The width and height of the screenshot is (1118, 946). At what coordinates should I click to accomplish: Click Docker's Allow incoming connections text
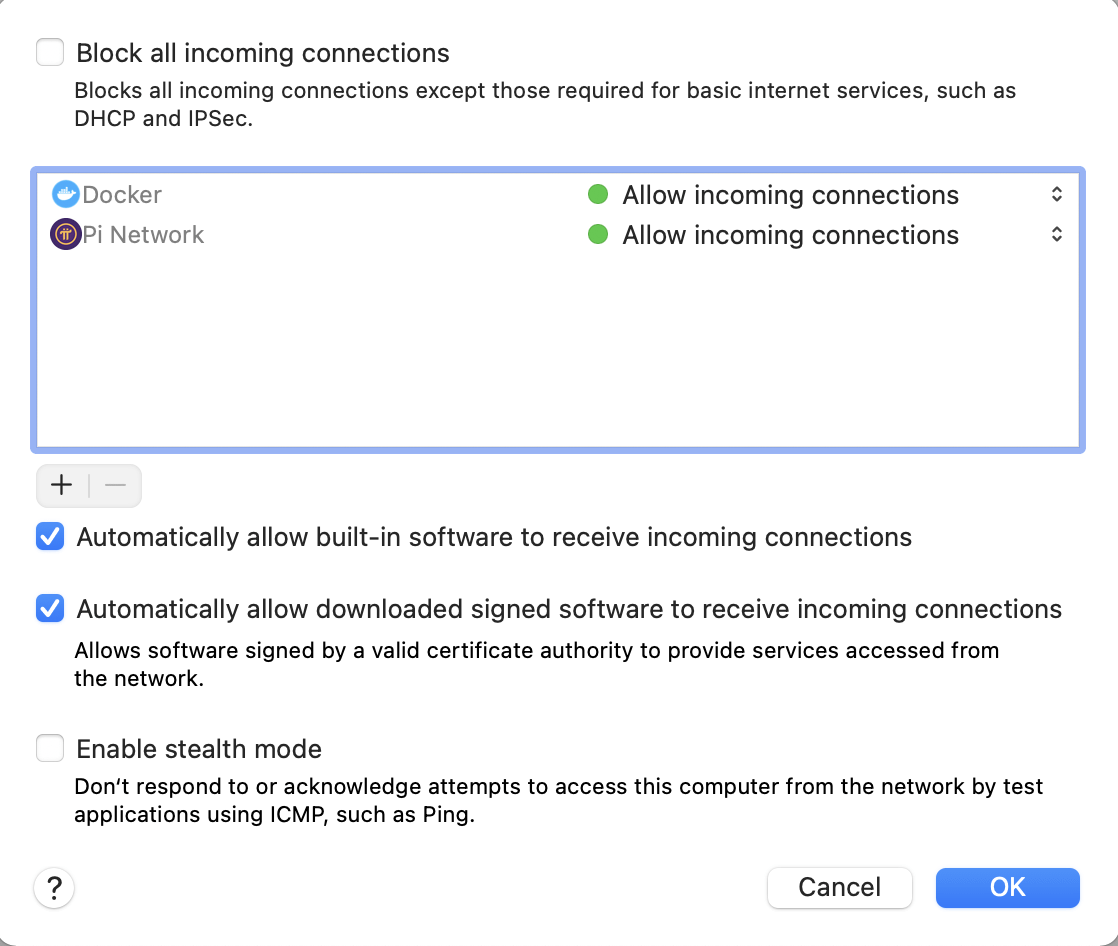coord(790,195)
